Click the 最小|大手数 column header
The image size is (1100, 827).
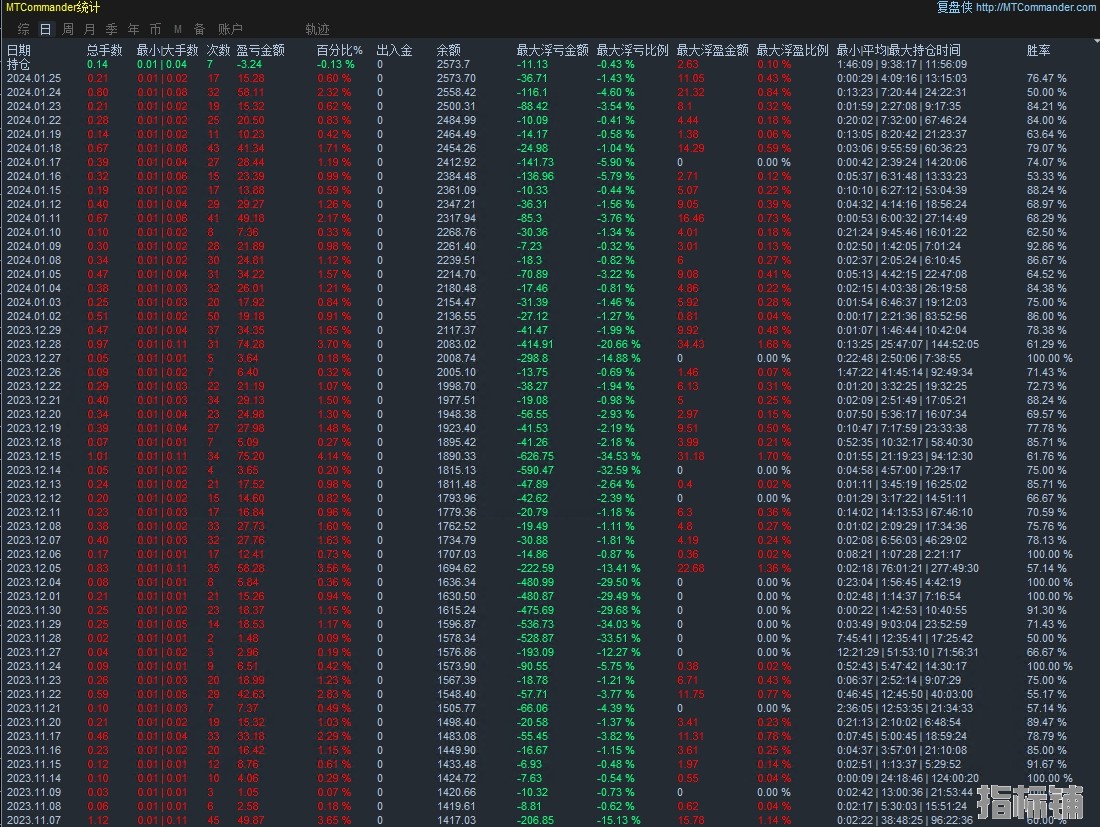167,50
